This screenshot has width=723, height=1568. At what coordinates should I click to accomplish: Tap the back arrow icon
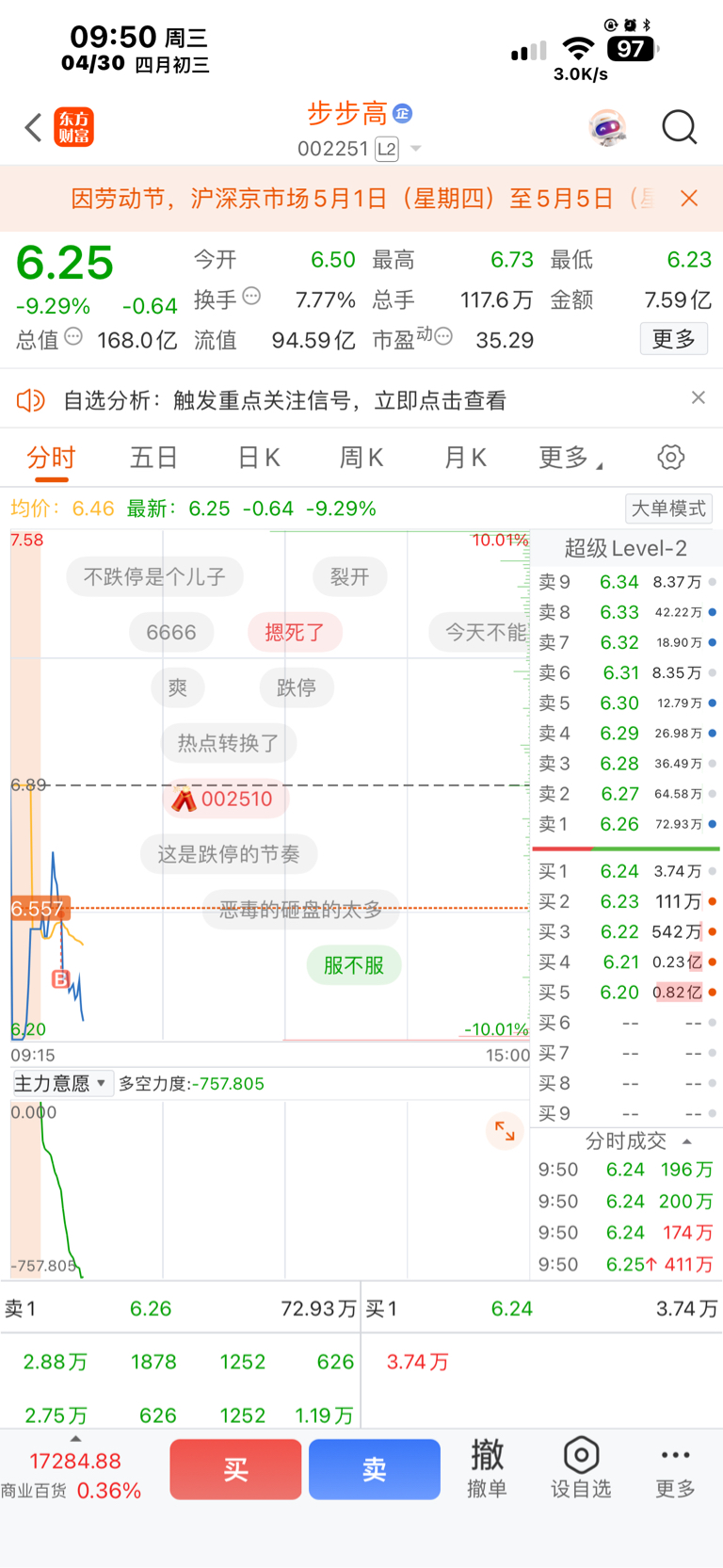34,127
